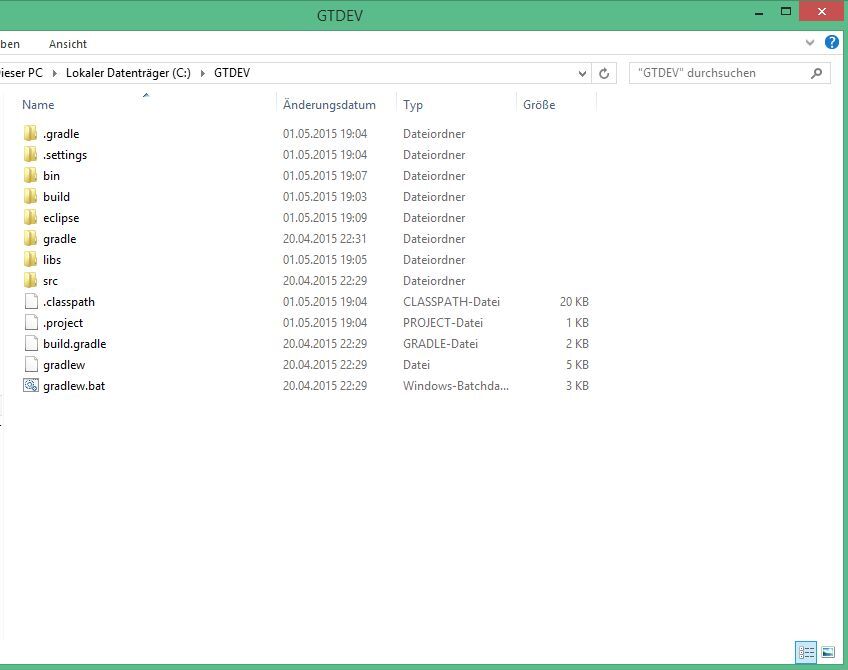Refresh the GTDEV folder view
Image resolution: width=848 pixels, height=670 pixels.
604,73
